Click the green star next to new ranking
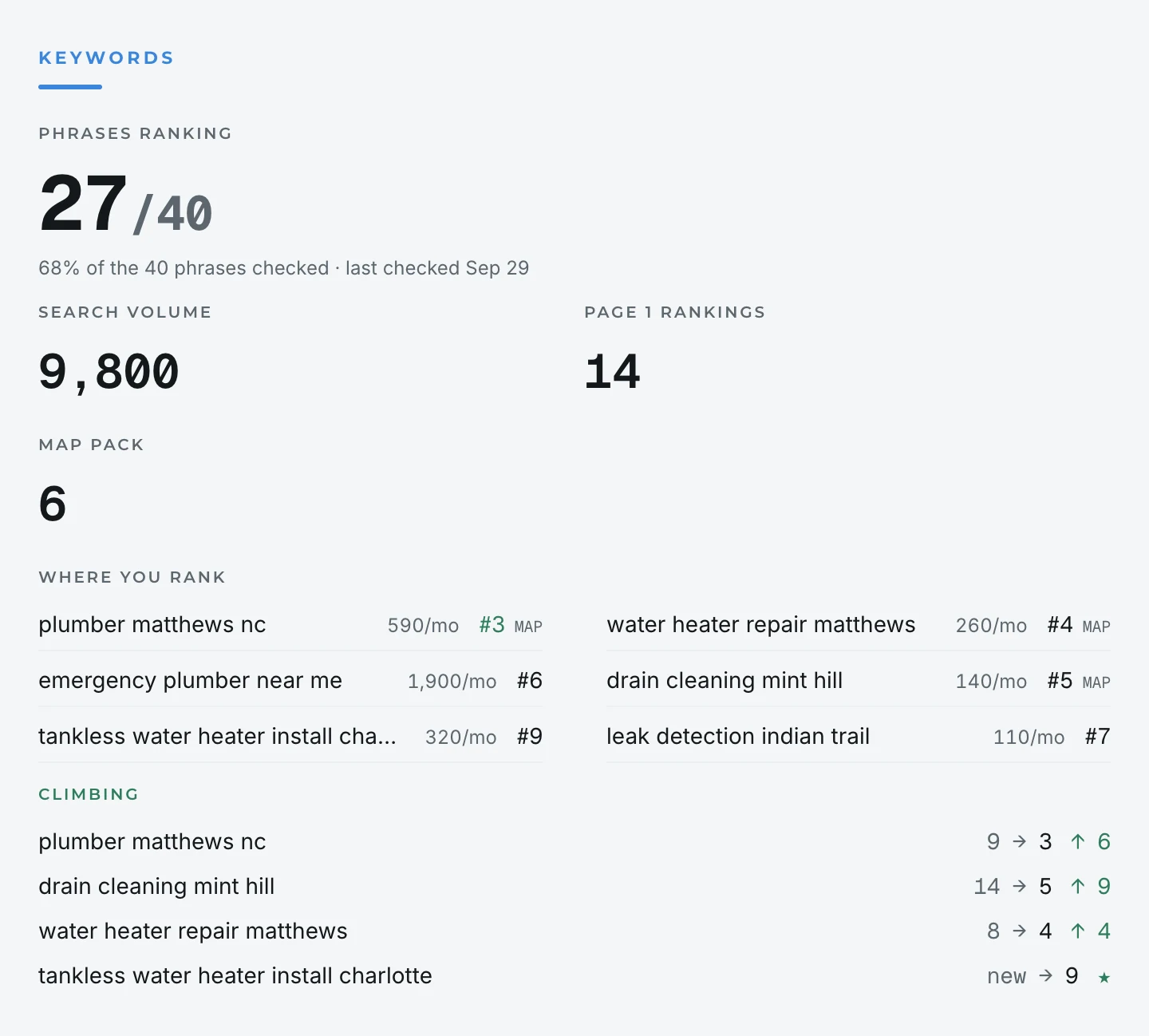Viewport: 1149px width, 1036px height. click(1104, 977)
